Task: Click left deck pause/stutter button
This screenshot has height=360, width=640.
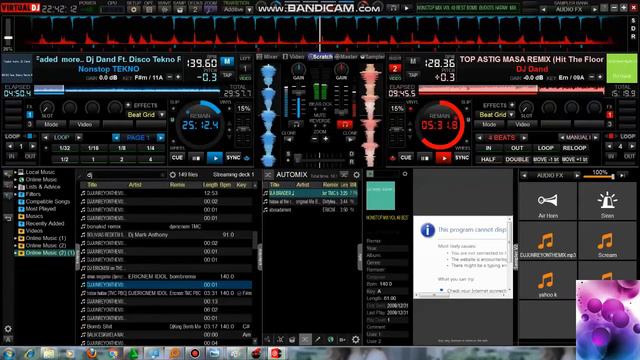Action: click(196, 158)
